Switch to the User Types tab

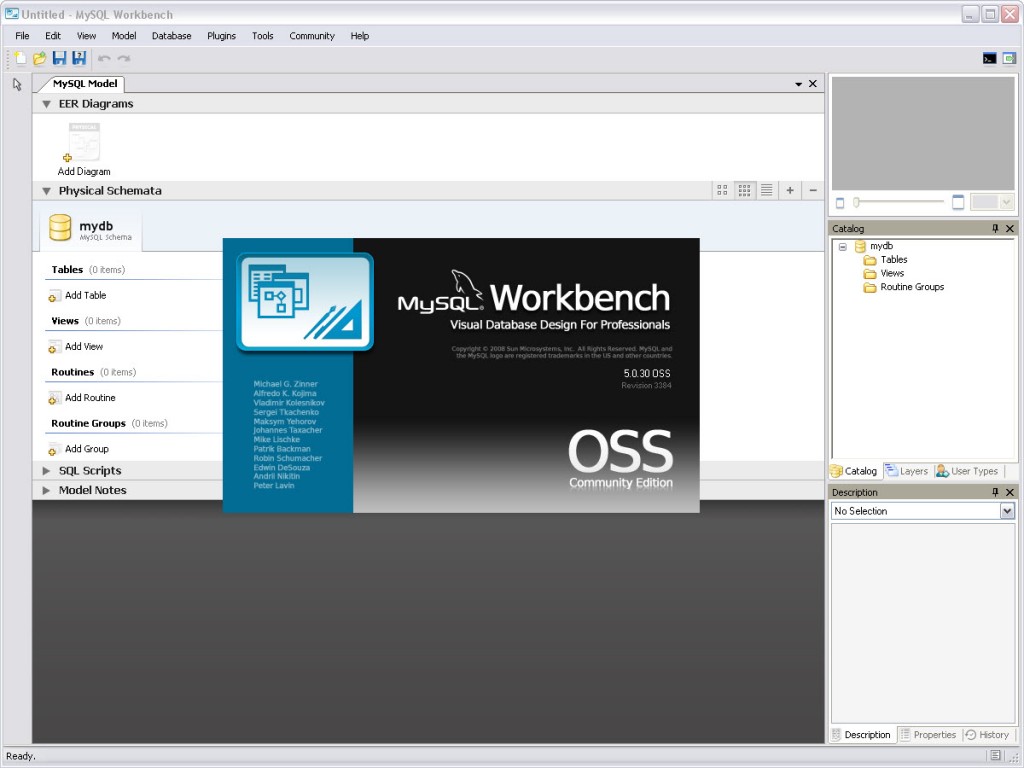[x=967, y=471]
